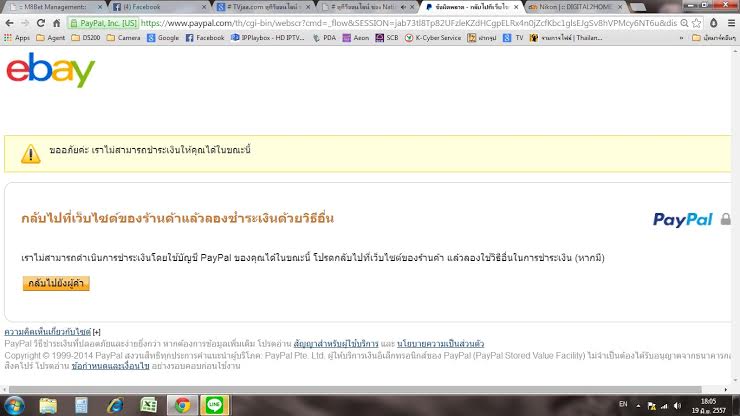Open the browser home page icon
This screenshot has width=740, height=416.
point(57,23)
